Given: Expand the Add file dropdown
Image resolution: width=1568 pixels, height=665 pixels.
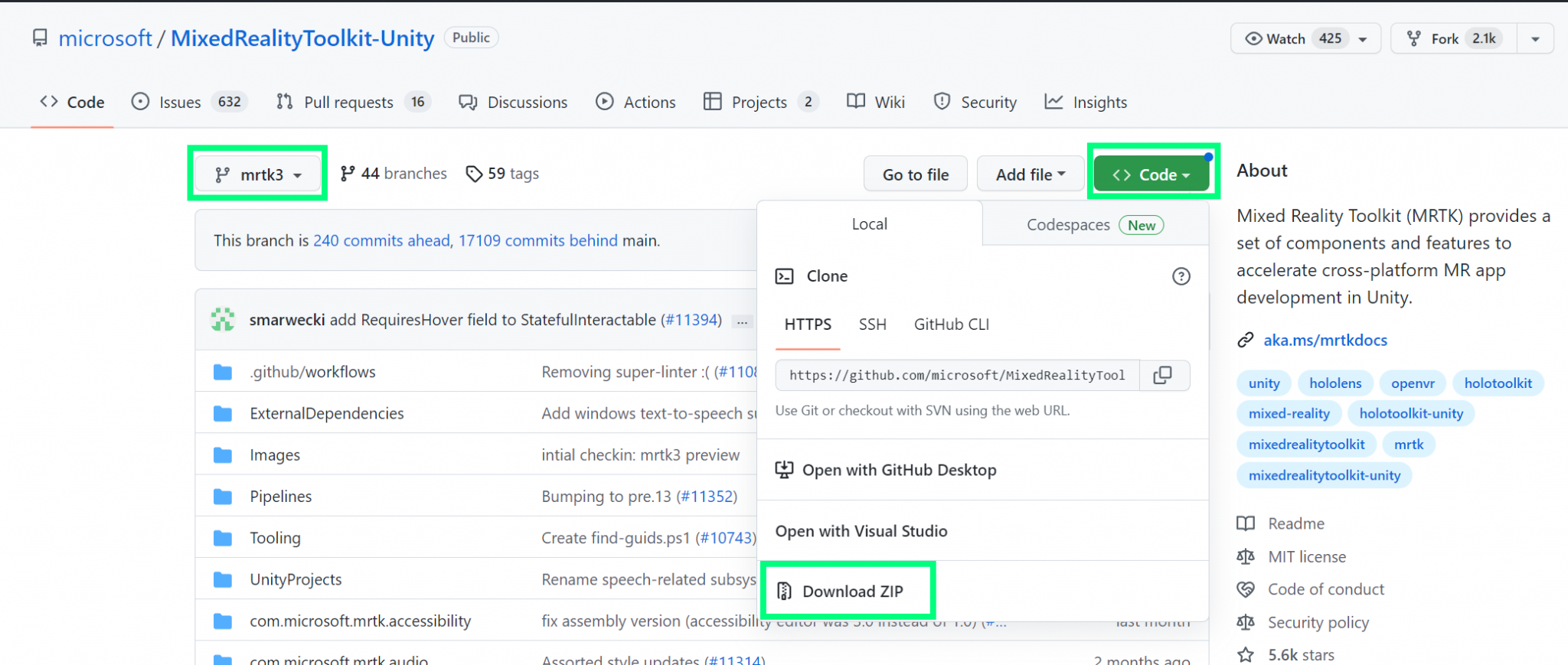Looking at the screenshot, I should pos(1030,174).
